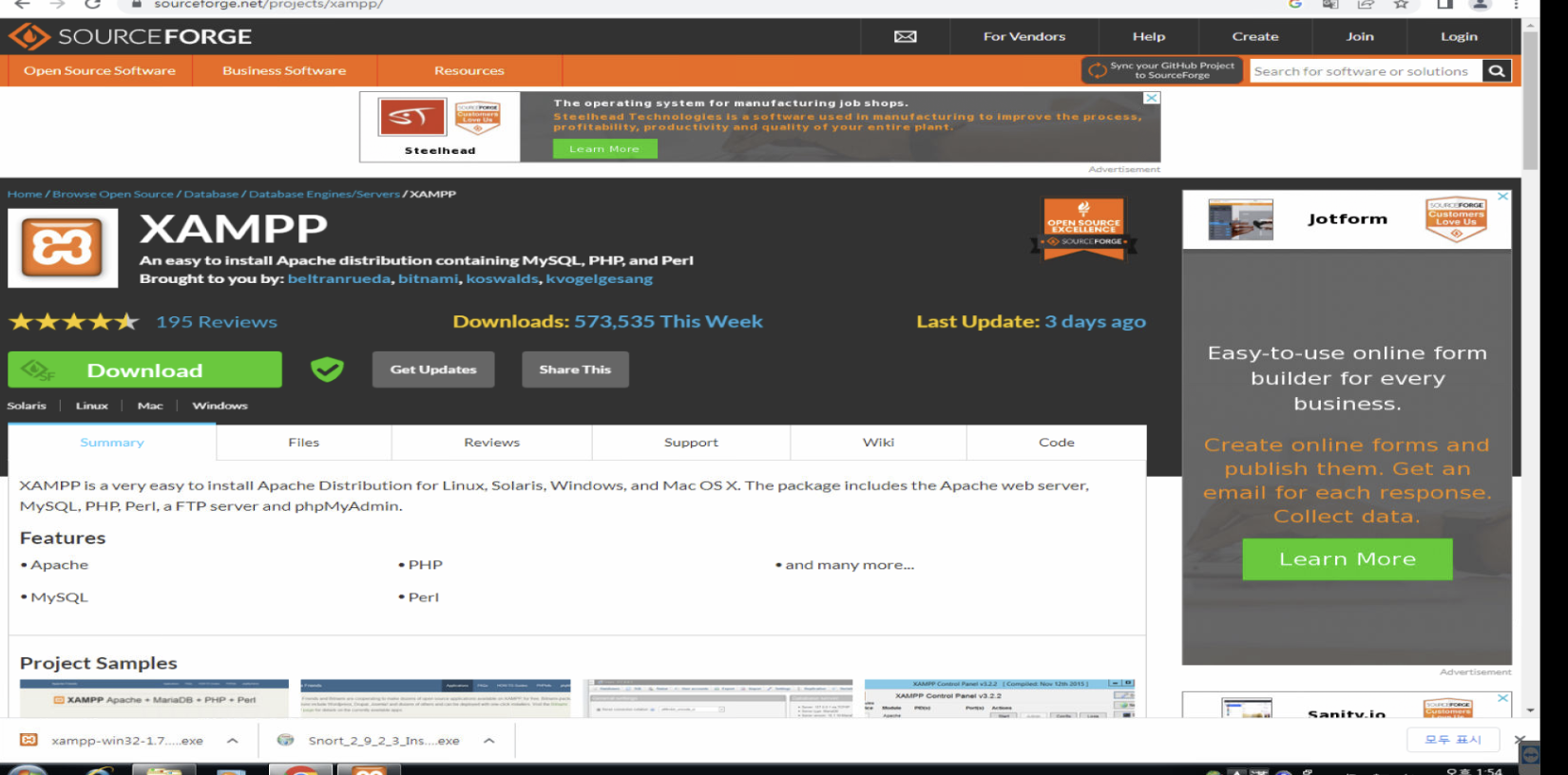Expand options for Snort installer download

489,741
